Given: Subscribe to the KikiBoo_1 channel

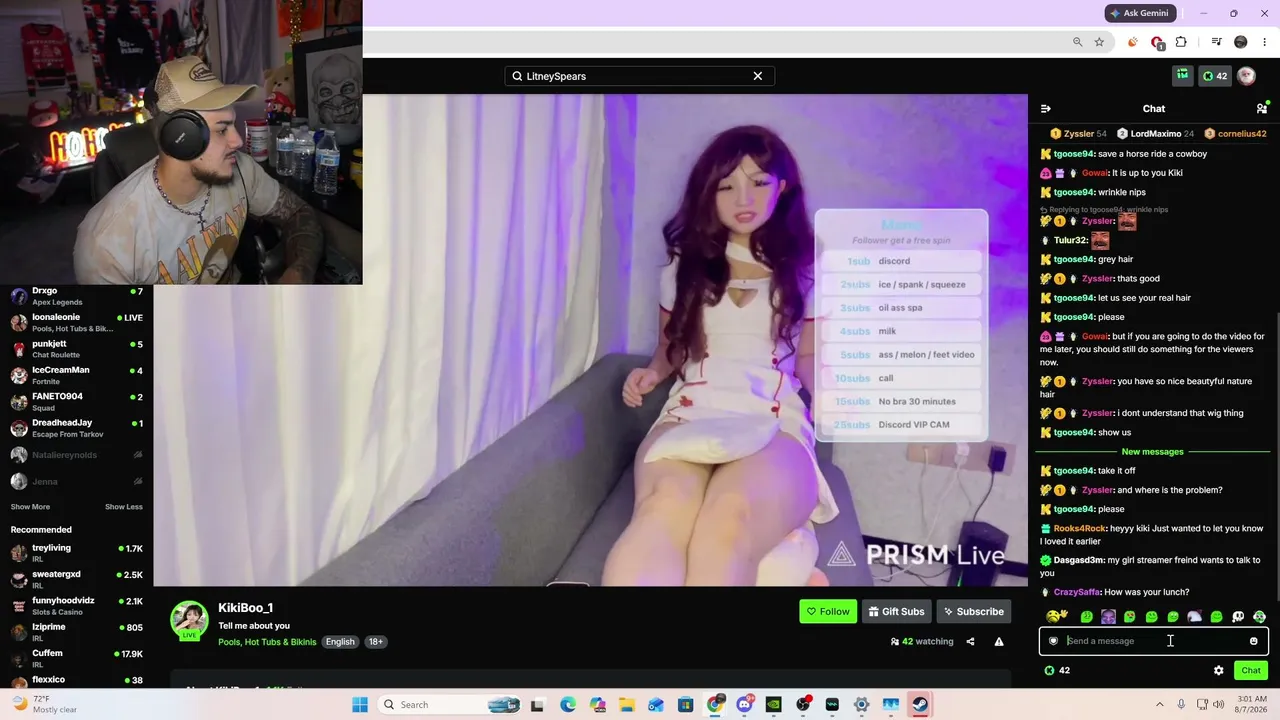Looking at the screenshot, I should click(973, 611).
